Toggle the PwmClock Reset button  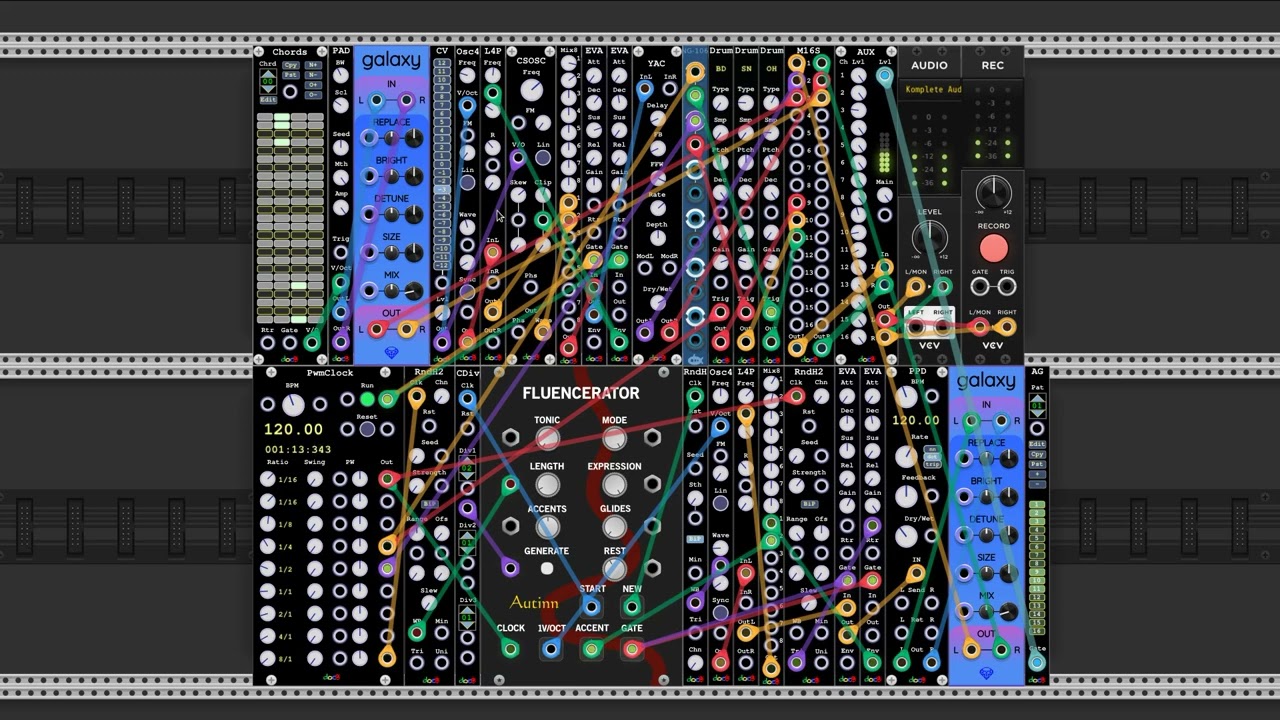click(x=367, y=430)
